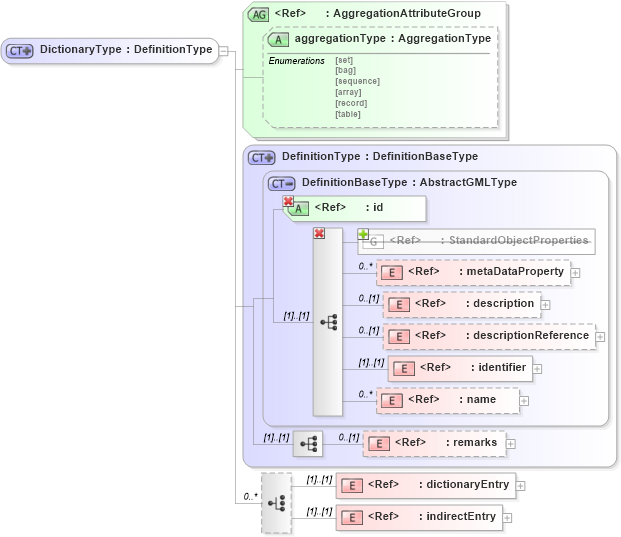The height and width of the screenshot is (537, 621).
Task: Select the DefinitionBaseType : AbstractGMLType label
Action: [410, 182]
